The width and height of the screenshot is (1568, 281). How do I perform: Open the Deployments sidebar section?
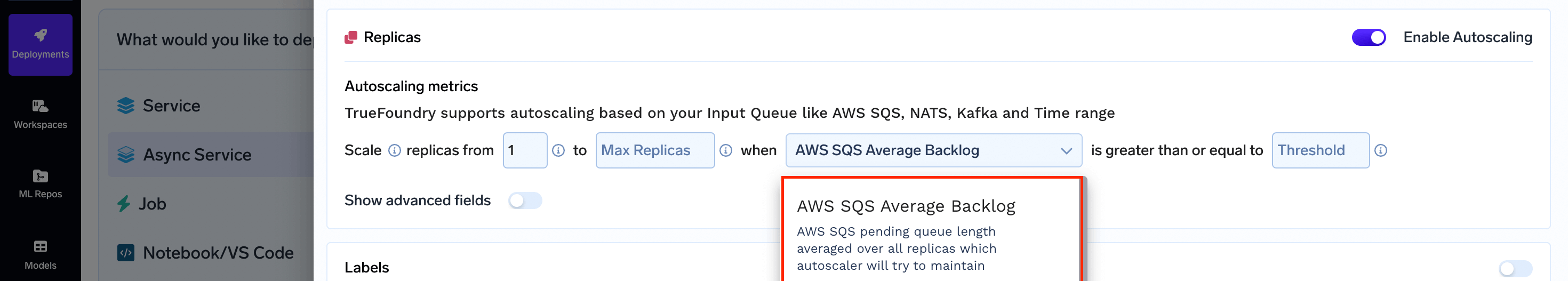tap(40, 44)
